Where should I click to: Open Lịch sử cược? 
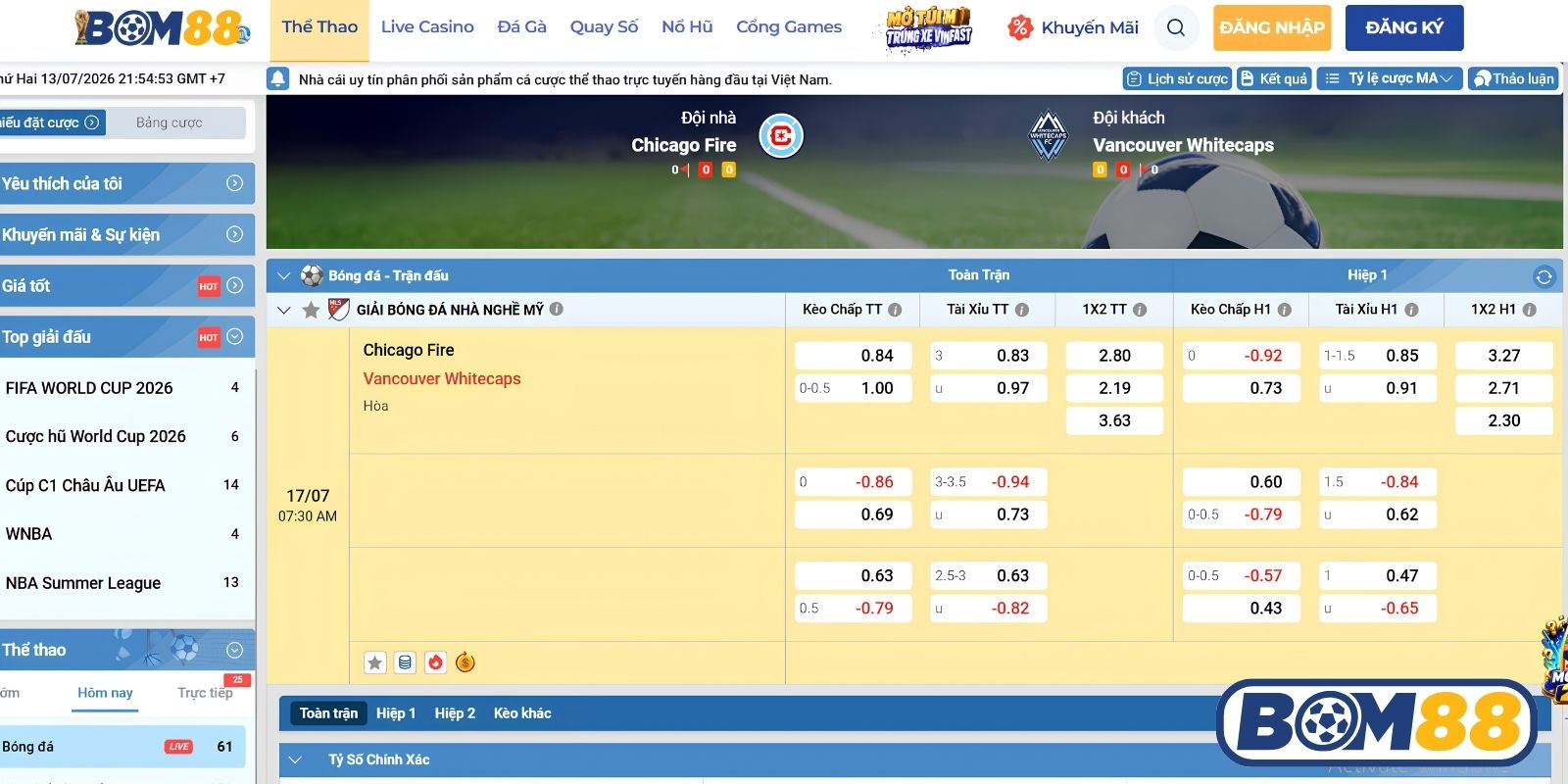1177,78
